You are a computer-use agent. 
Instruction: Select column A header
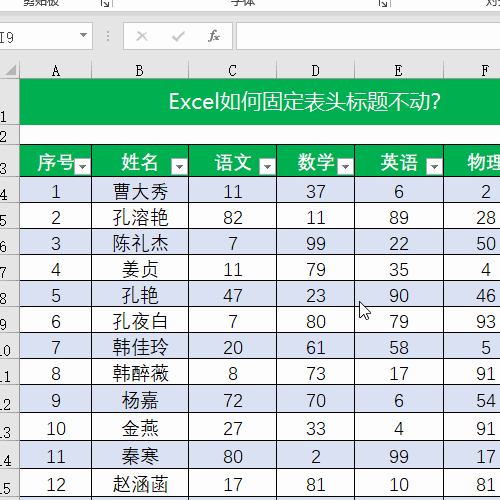[x=56, y=70]
